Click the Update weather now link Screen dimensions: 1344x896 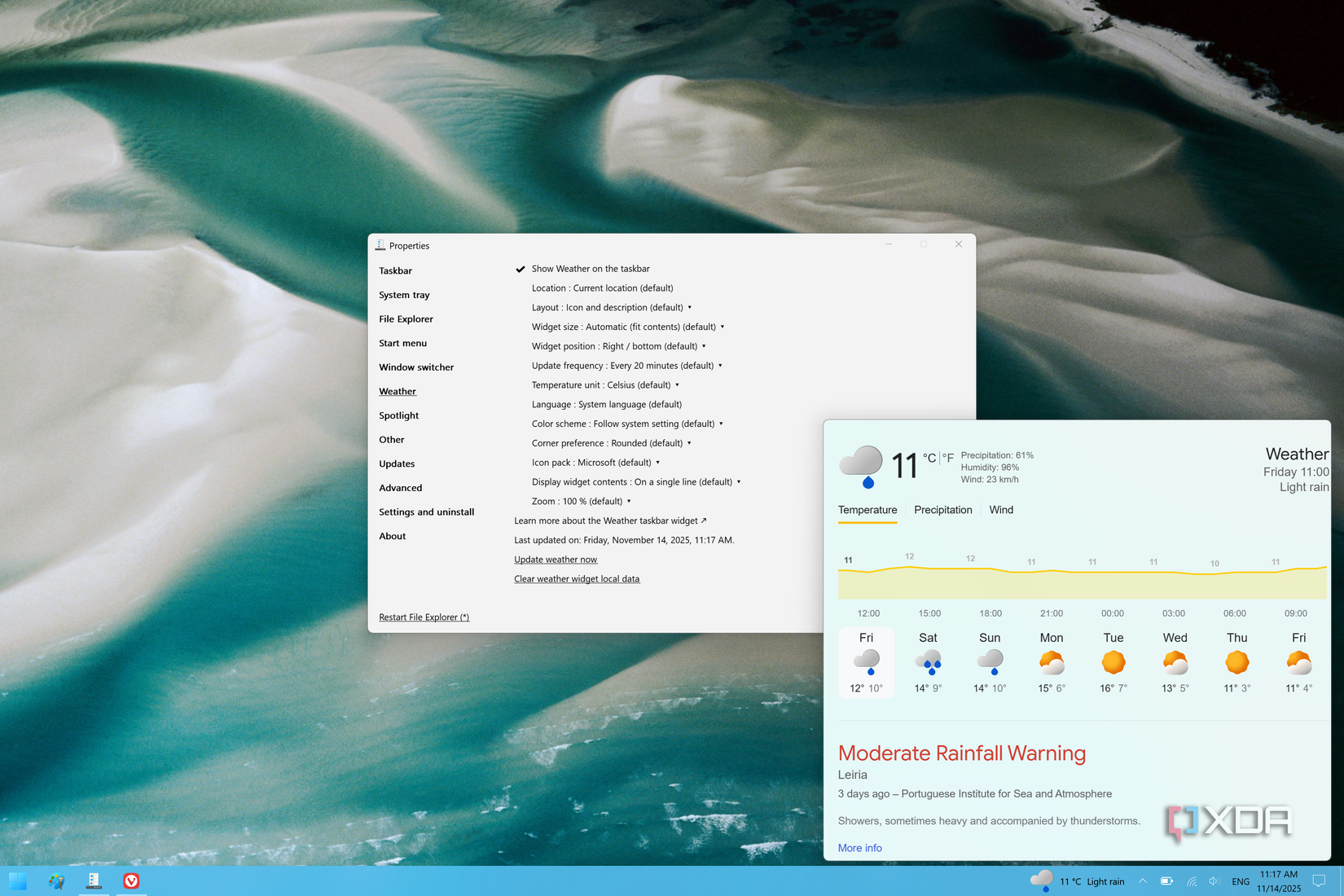coord(556,560)
